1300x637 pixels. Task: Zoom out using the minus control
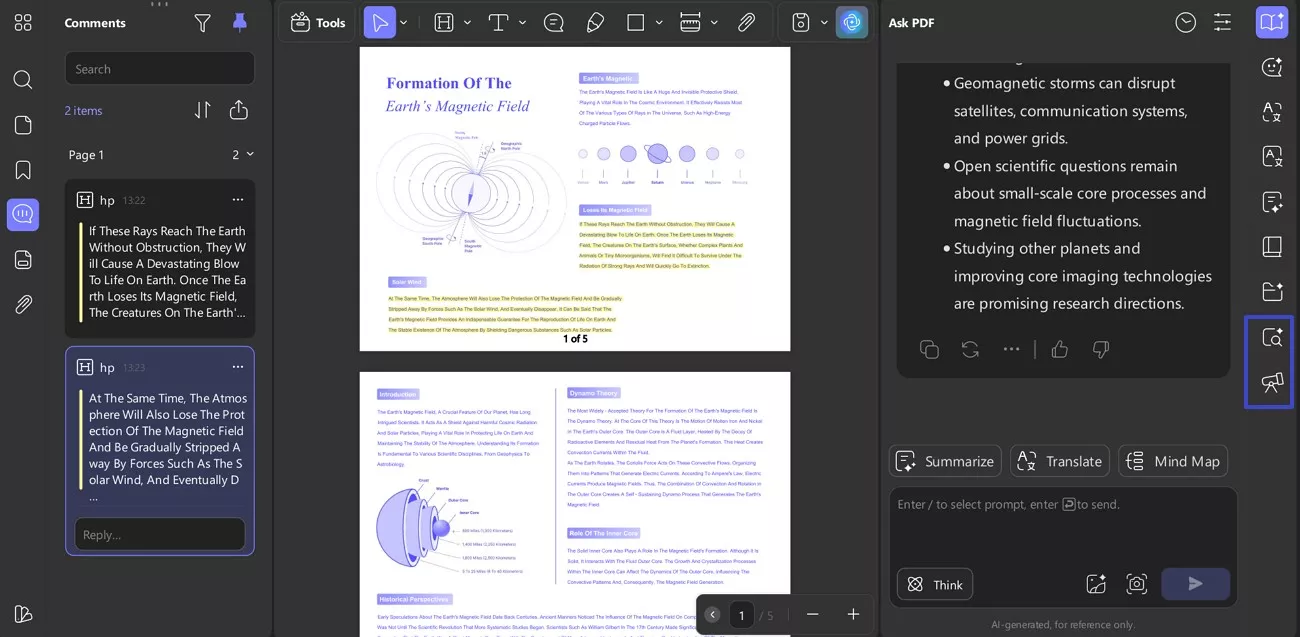[812, 614]
